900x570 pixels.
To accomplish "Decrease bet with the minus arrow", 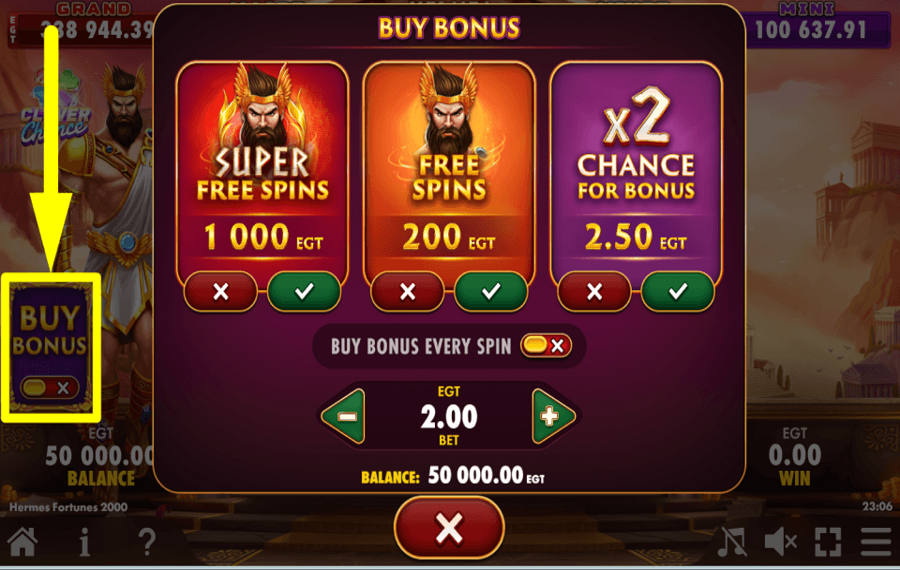I will 344,416.
